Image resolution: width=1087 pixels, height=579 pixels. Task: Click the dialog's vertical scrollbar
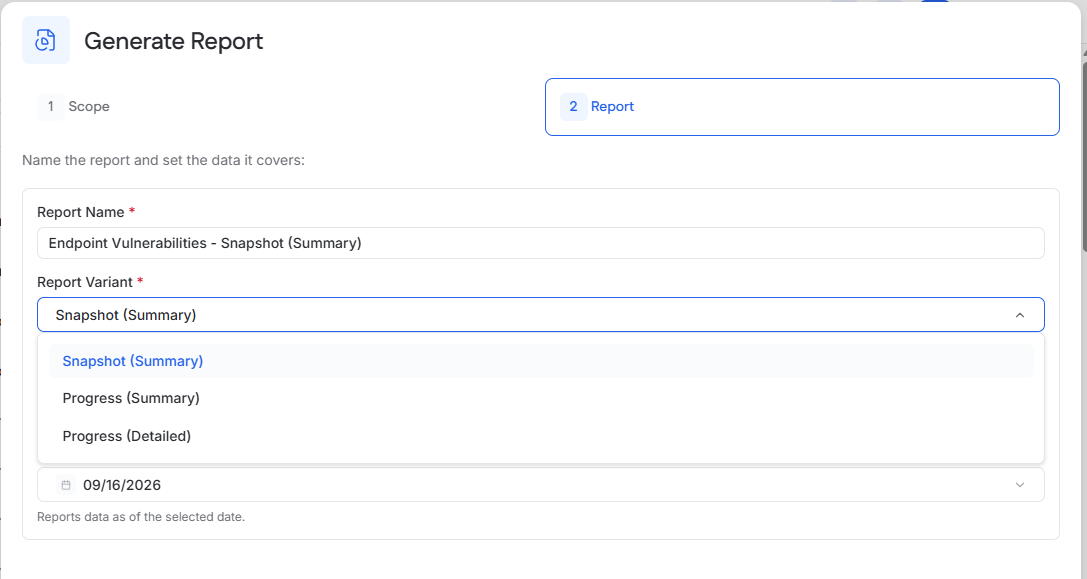click(1084, 156)
